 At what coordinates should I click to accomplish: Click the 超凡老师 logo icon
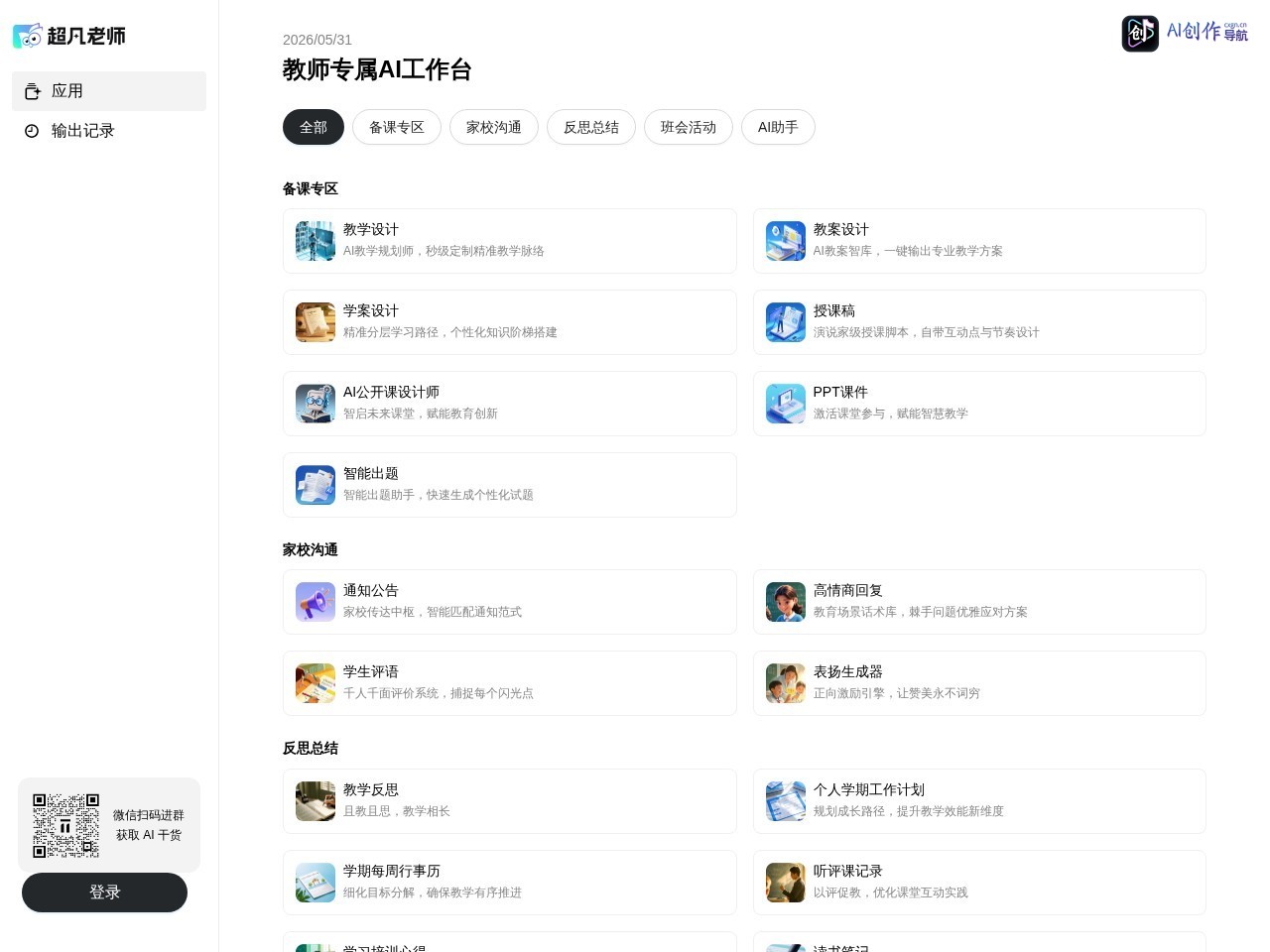coord(28,36)
